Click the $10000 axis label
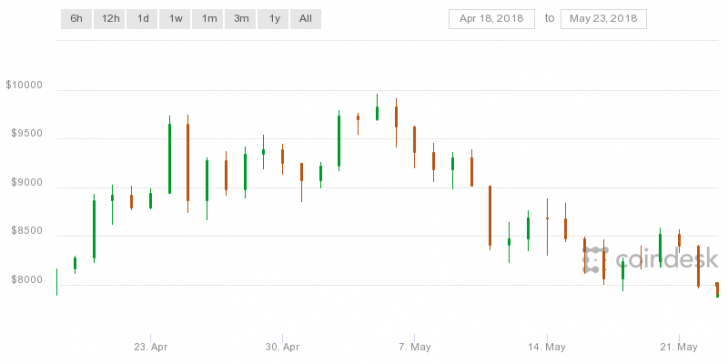 (x=24, y=85)
